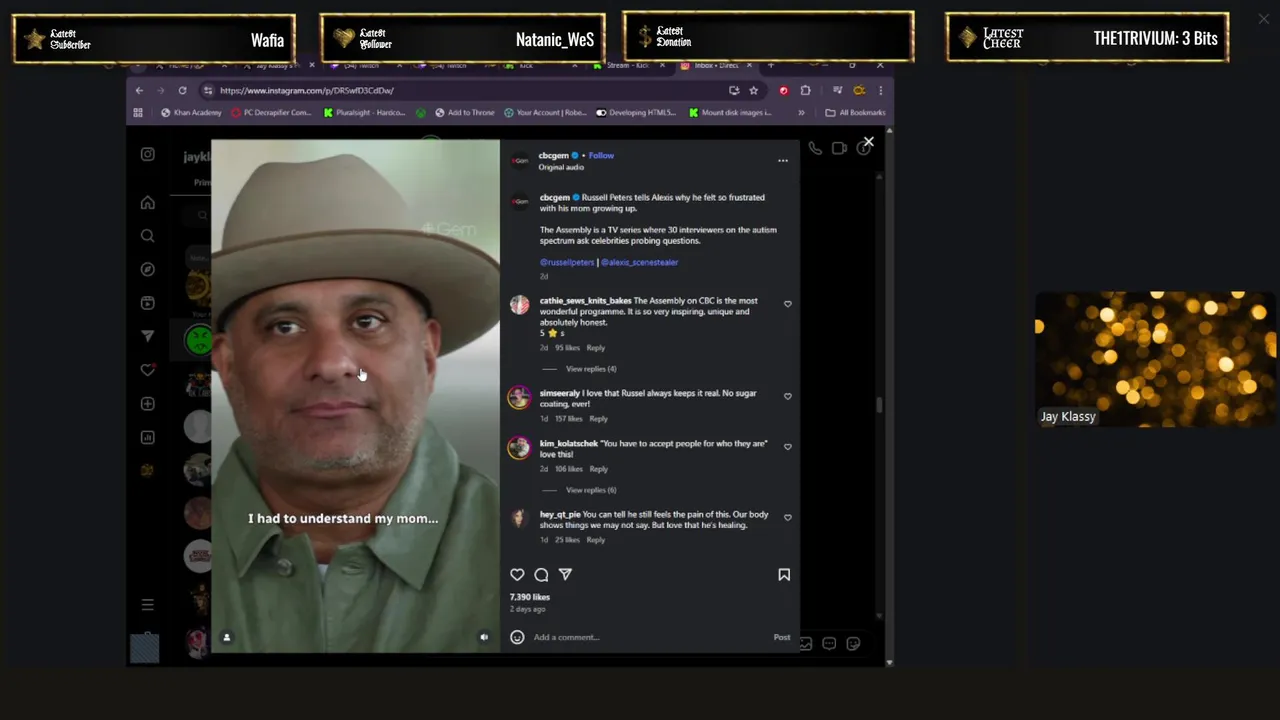This screenshot has height=720, width=1280.
Task: Open the apps grid icon in bookmarks bar
Action: 138,113
